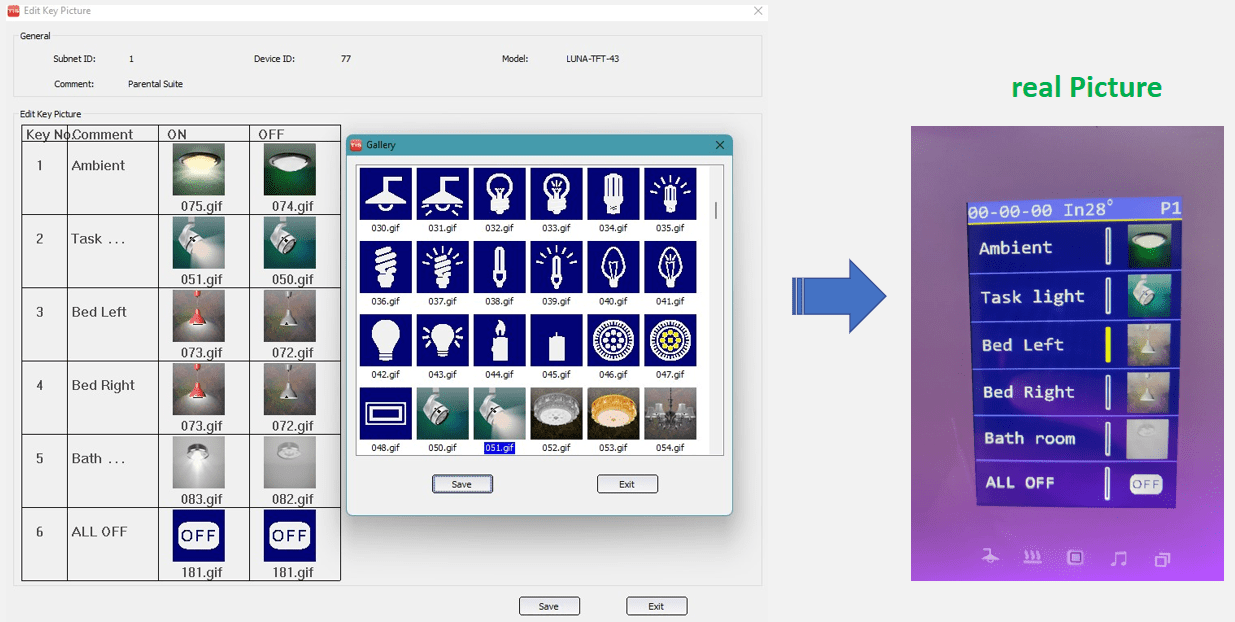This screenshot has width=1235, height=622.
Task: Pick the 038.gif tube lamp icon
Action: pos(499,266)
